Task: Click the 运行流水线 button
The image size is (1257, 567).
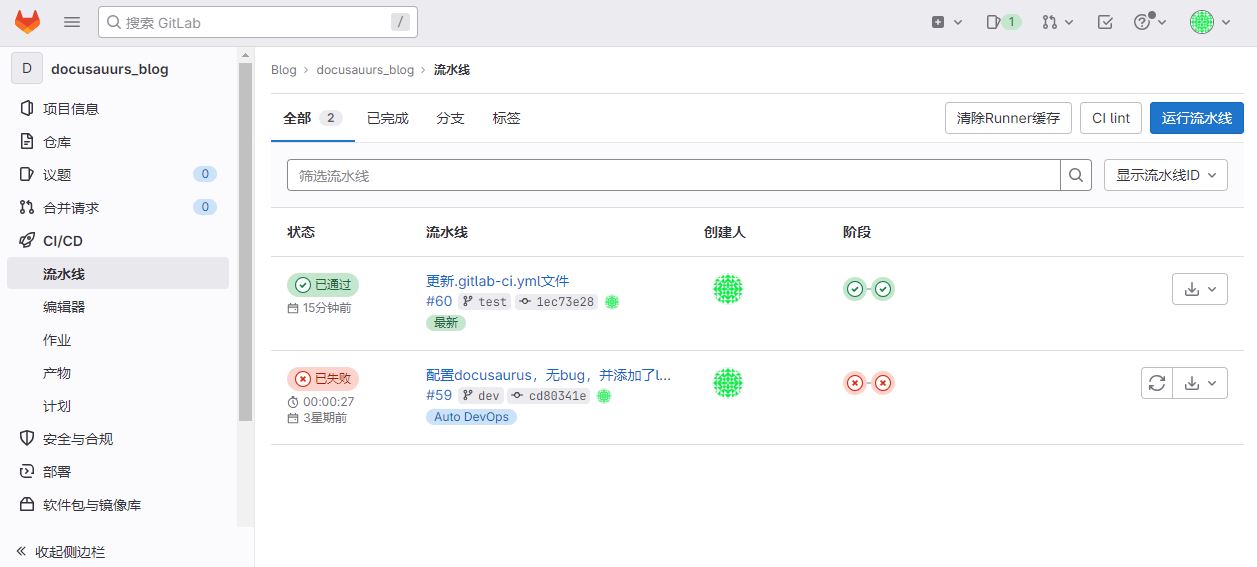Action: click(x=1196, y=118)
